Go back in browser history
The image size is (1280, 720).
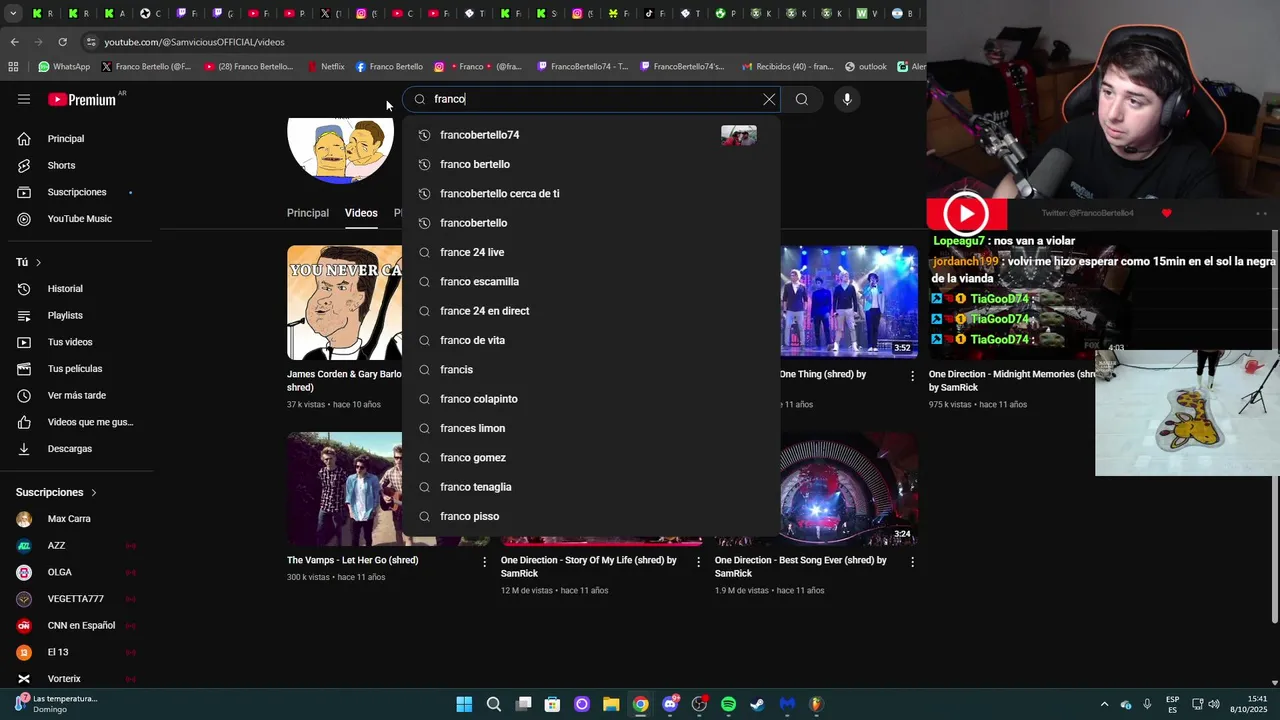point(15,42)
